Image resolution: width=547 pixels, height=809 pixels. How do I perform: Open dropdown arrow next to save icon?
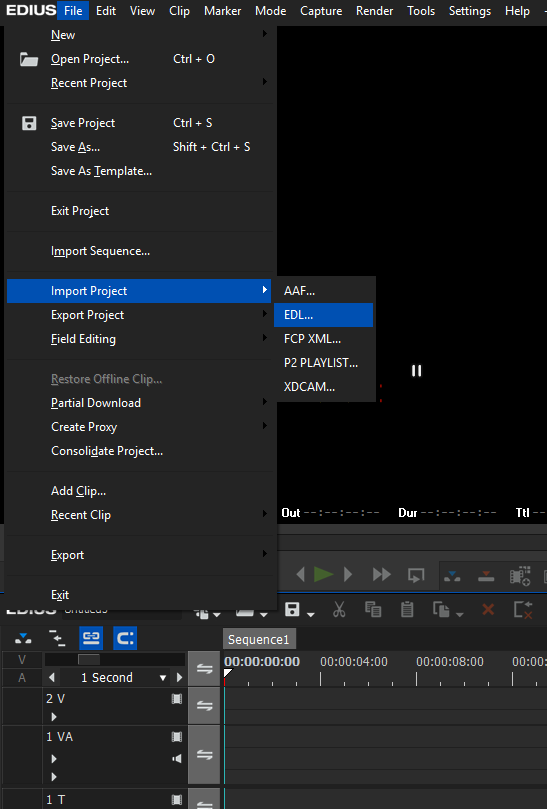tap(311, 614)
